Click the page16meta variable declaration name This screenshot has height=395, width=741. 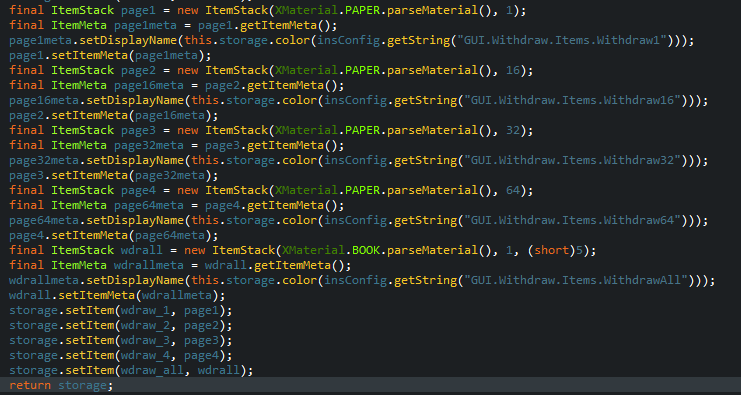tap(148, 86)
